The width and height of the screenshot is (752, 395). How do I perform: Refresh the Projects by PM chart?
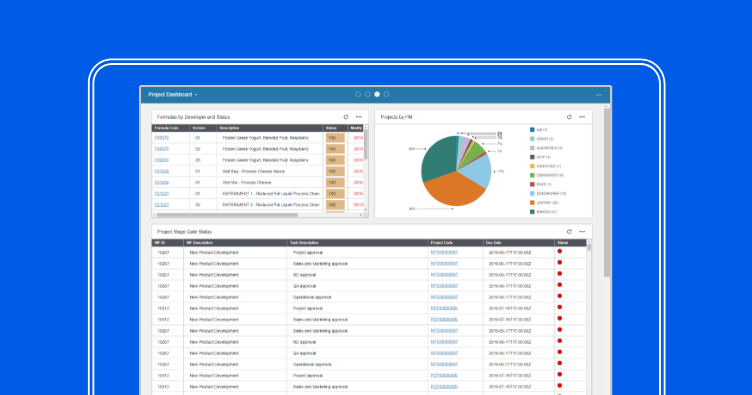click(x=569, y=117)
